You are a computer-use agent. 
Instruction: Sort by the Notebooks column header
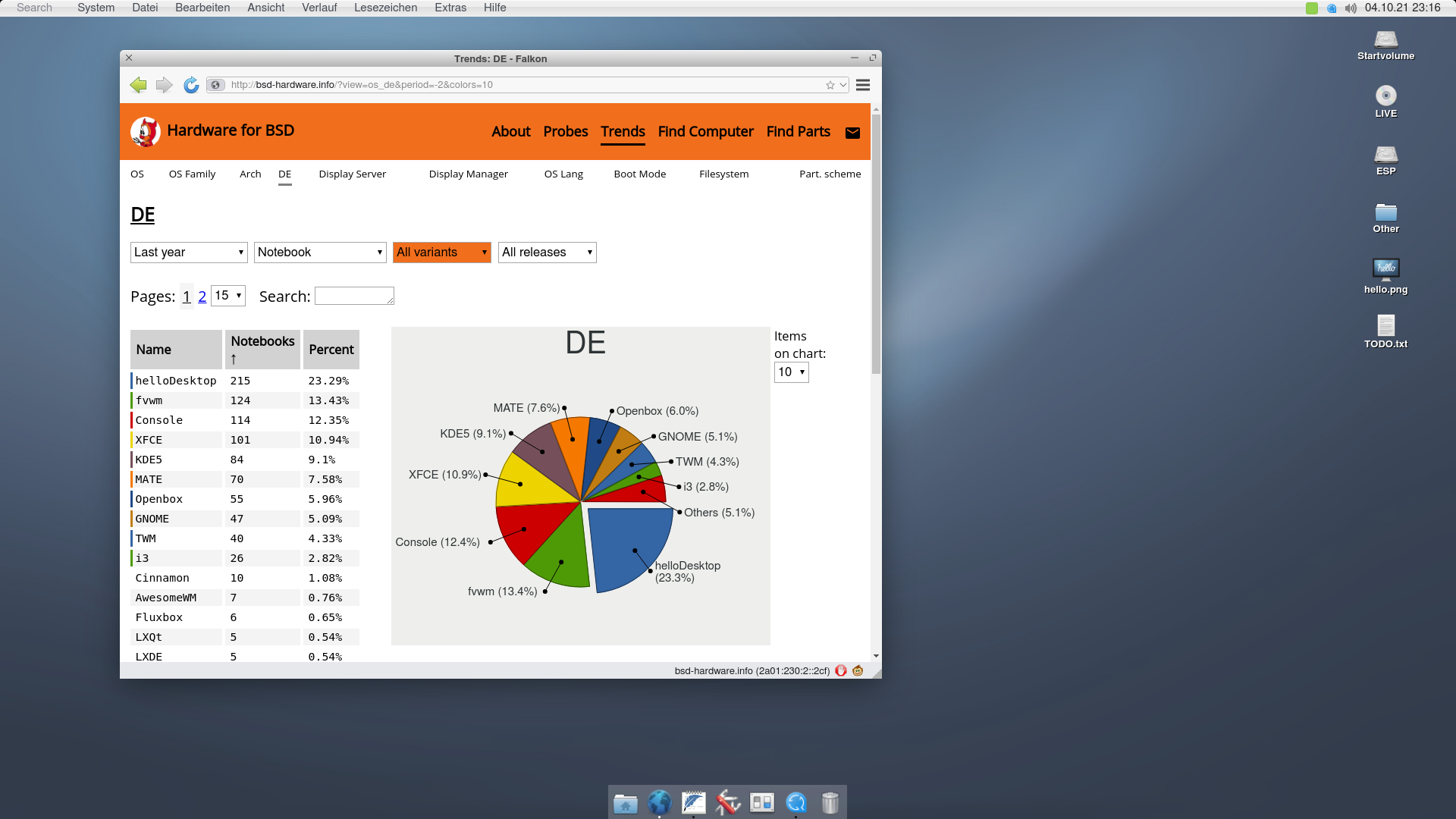pyautogui.click(x=262, y=341)
